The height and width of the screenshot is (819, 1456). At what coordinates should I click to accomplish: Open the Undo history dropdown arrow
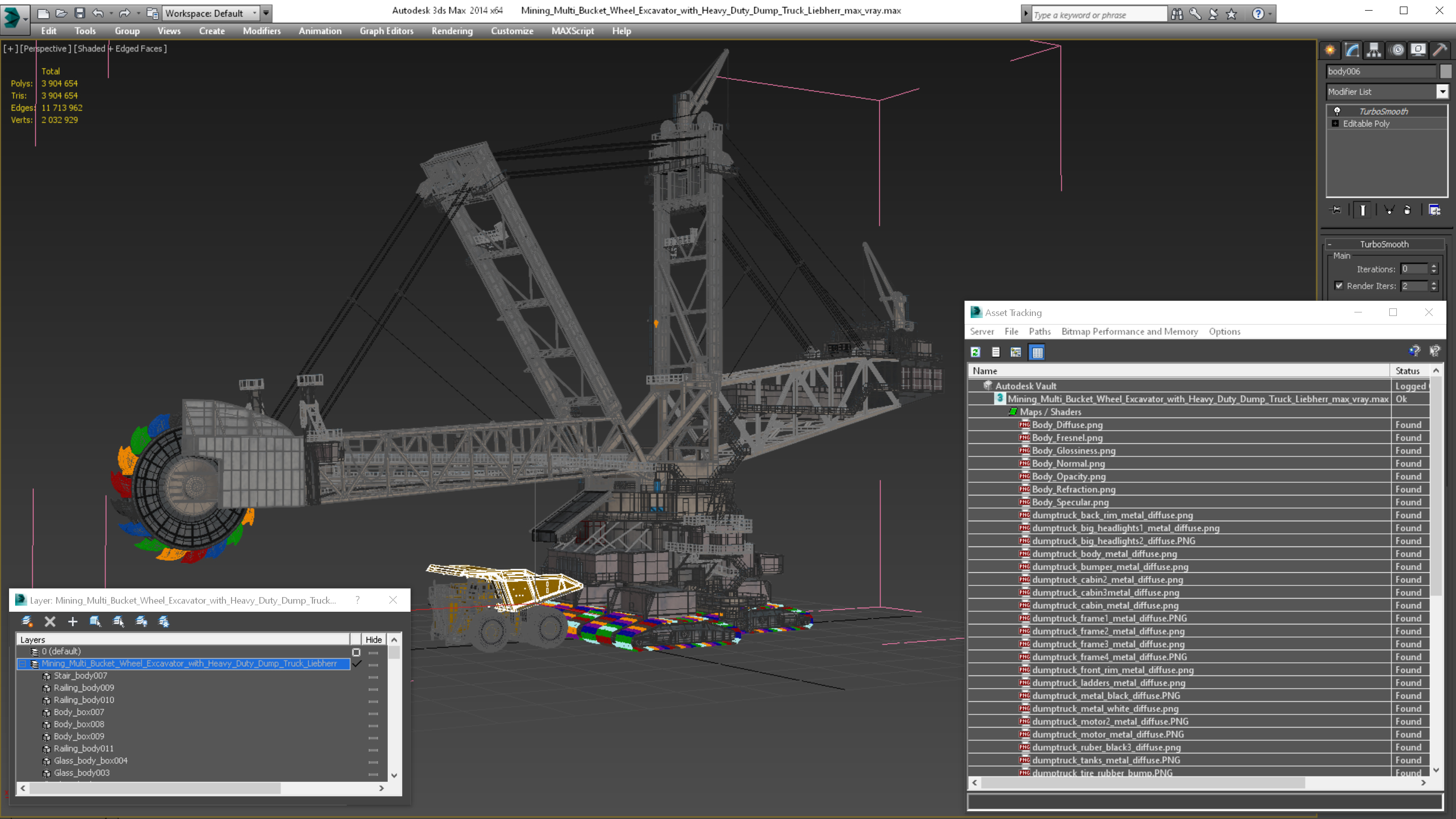(x=111, y=13)
